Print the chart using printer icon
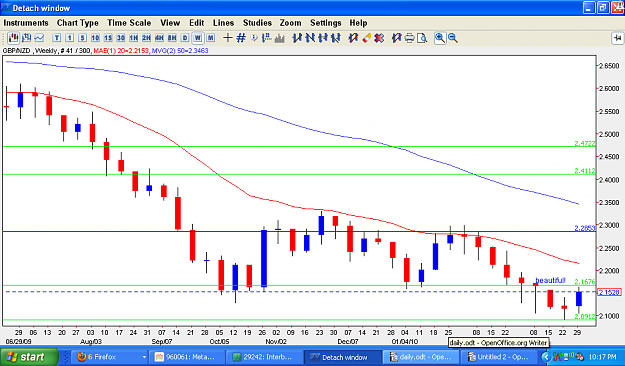 coord(409,38)
